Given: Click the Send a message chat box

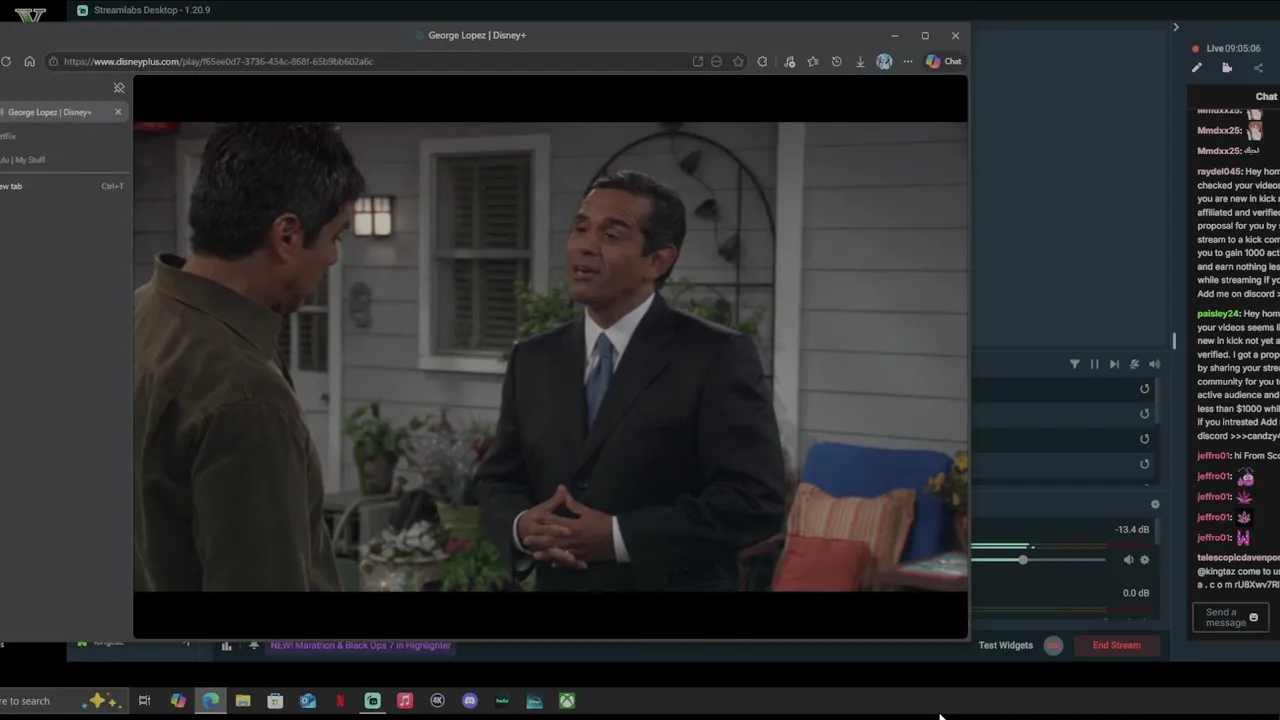Looking at the screenshot, I should click(x=1231, y=618).
